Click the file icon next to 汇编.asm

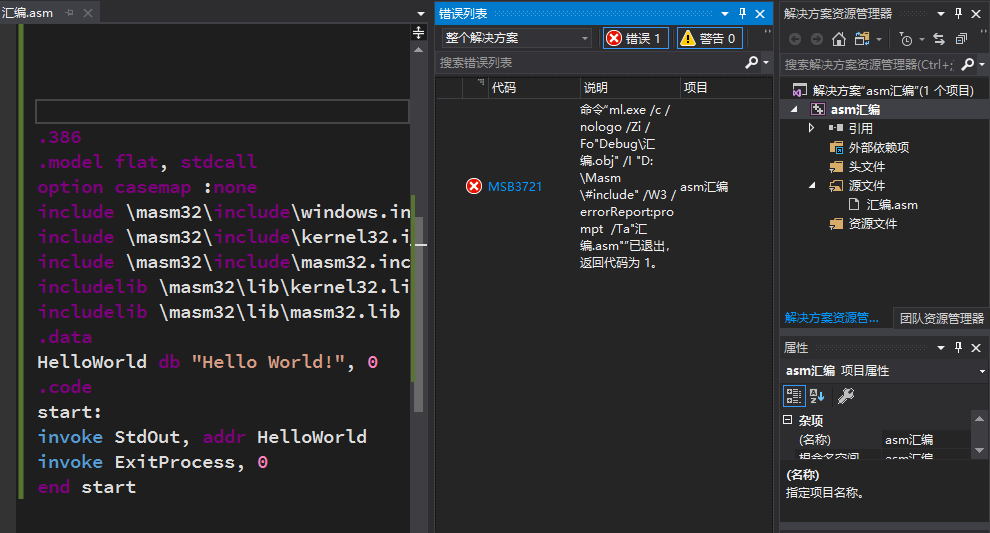pos(854,204)
